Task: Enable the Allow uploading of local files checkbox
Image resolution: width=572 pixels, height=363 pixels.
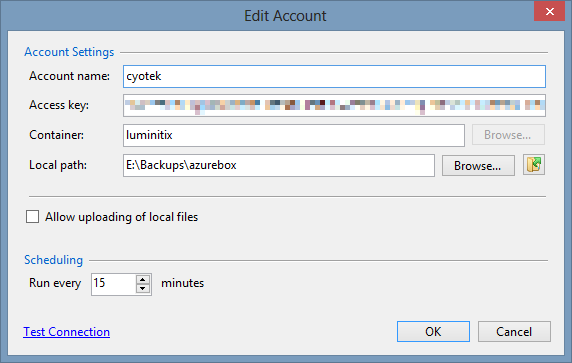Action: tap(32, 216)
